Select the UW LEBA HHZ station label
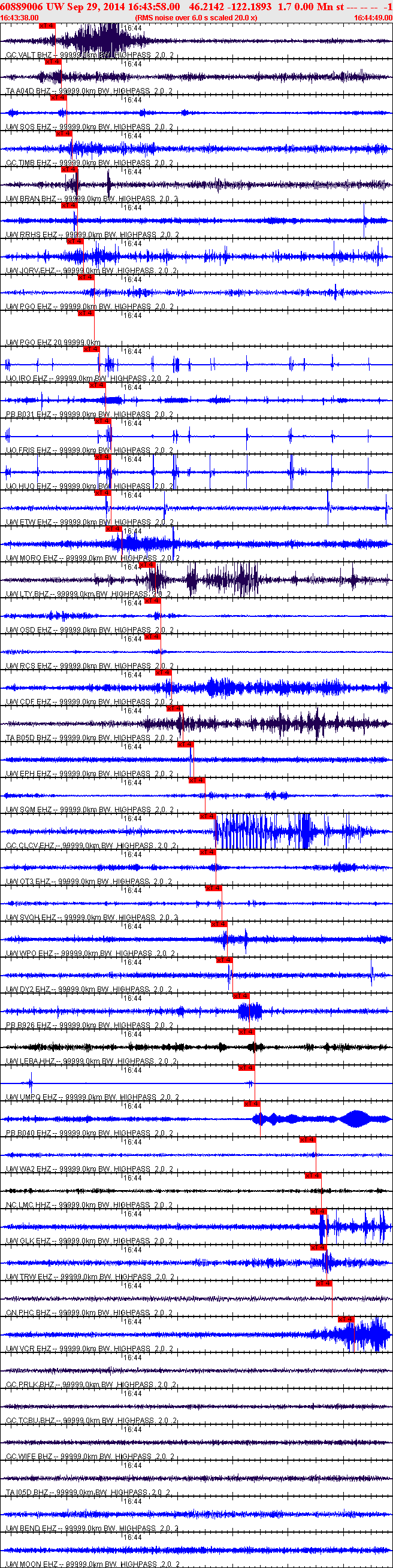 tap(92, 1061)
